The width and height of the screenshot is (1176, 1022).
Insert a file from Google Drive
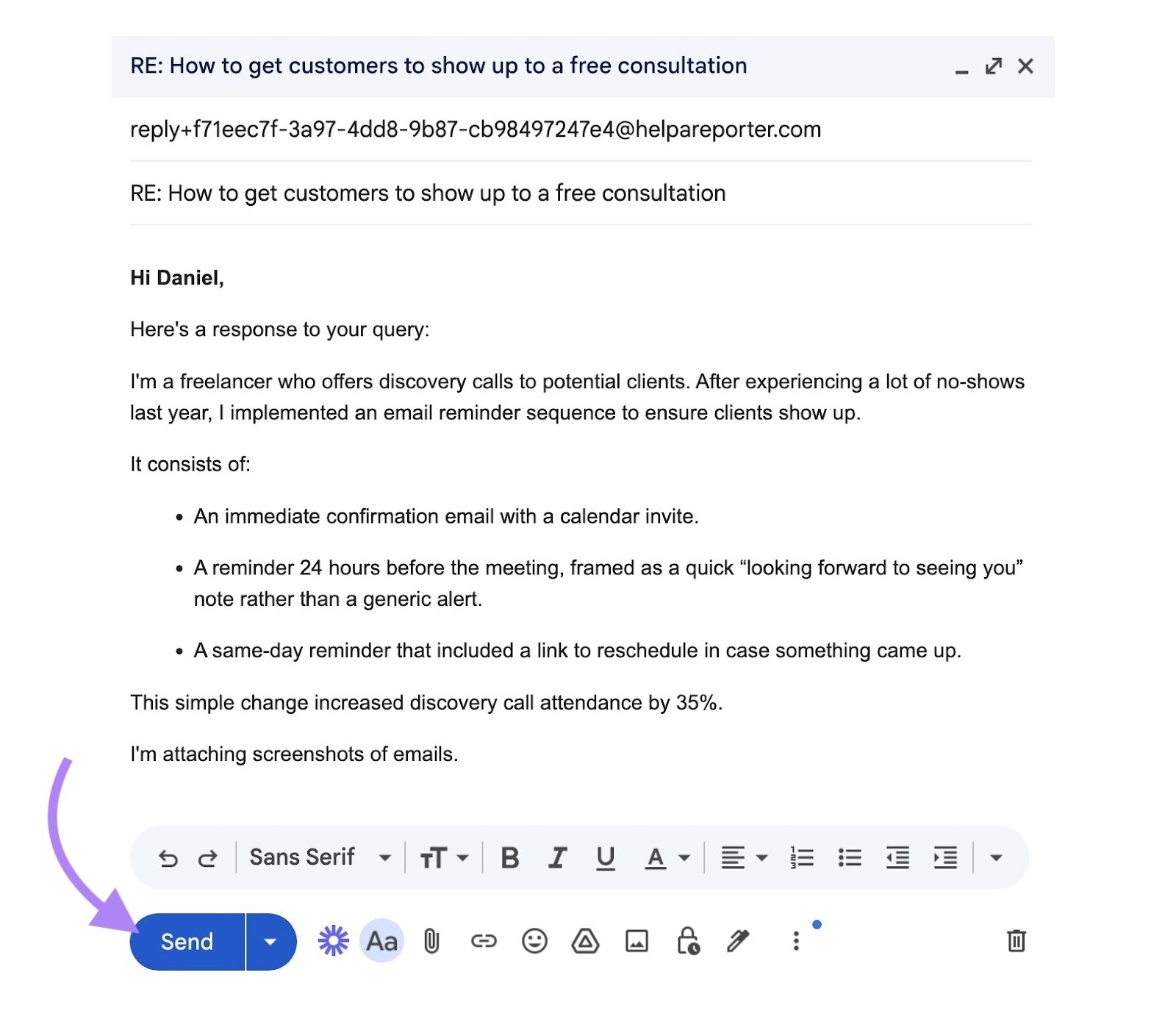point(586,941)
